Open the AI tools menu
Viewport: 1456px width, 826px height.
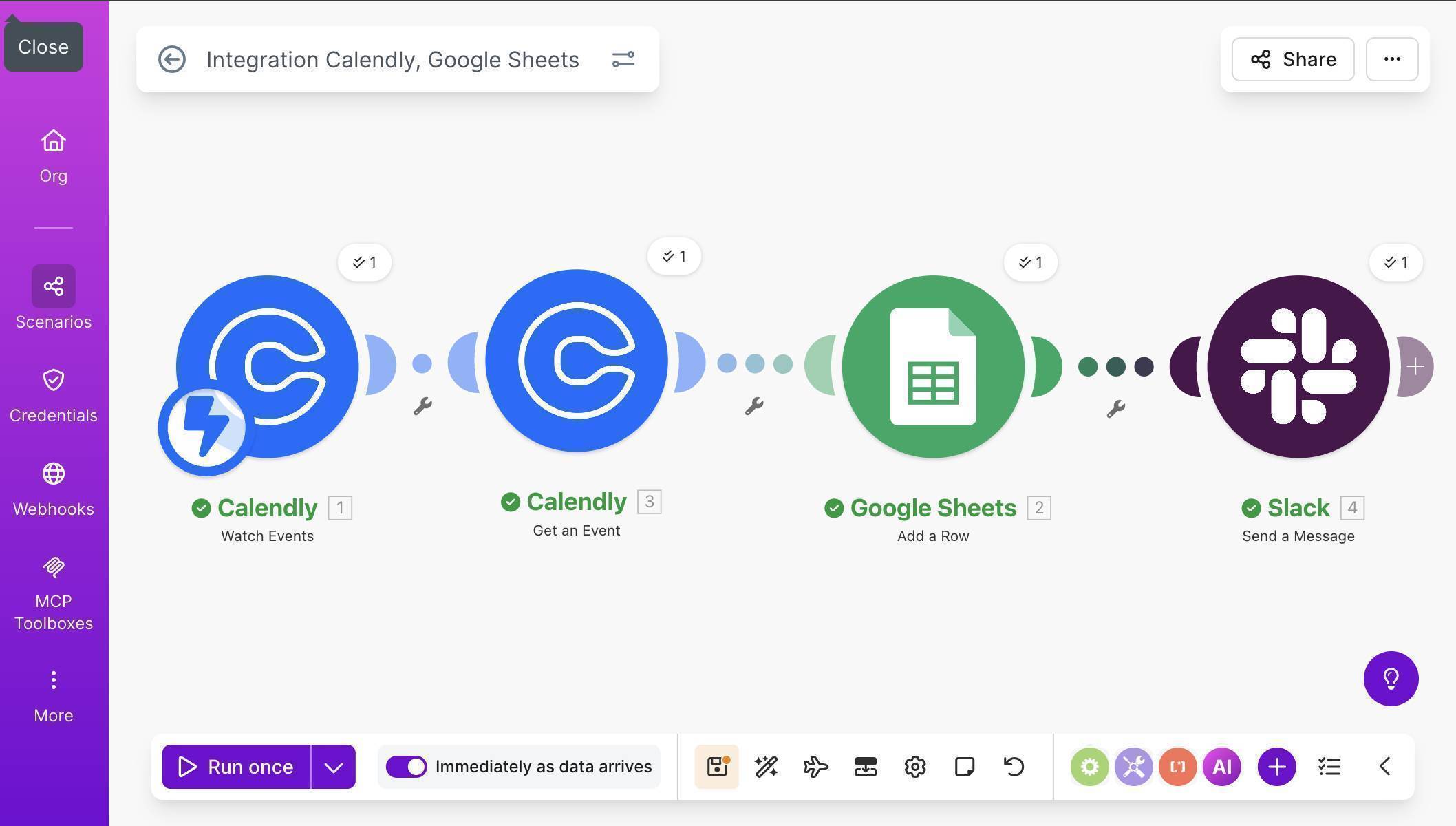point(1221,766)
